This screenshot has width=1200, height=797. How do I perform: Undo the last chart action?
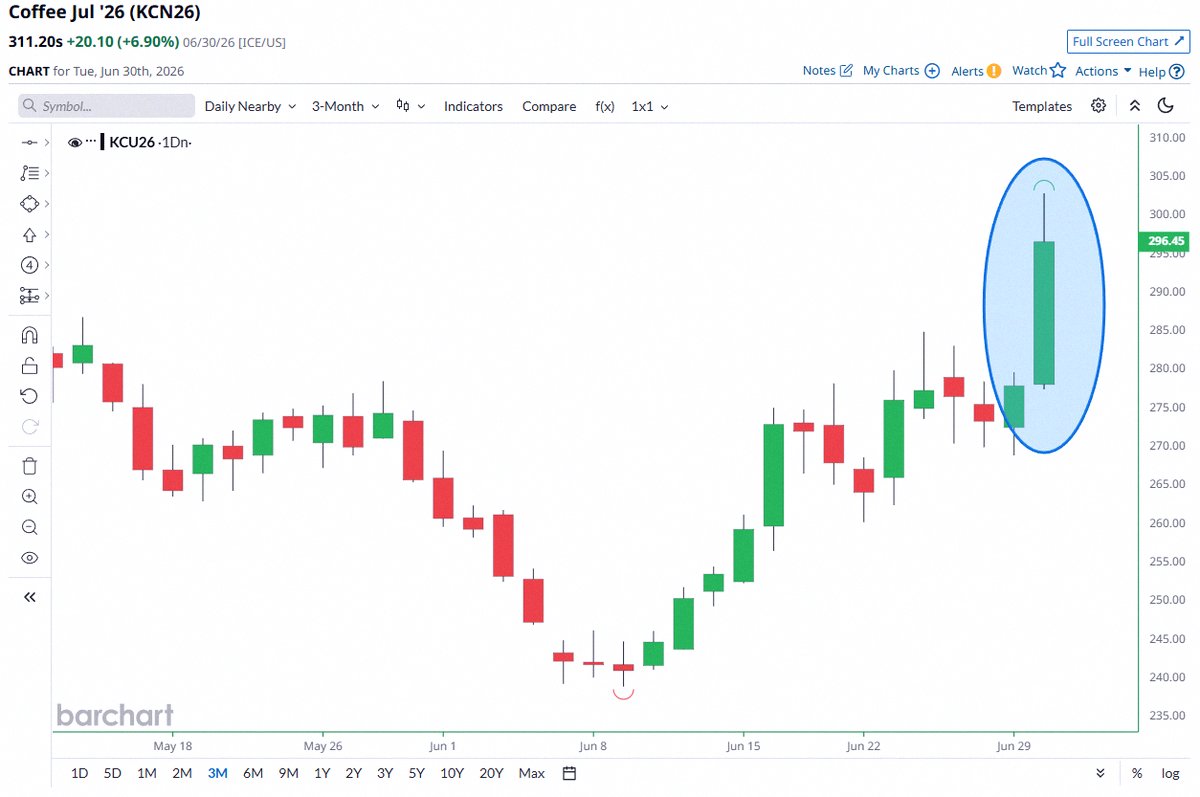tap(29, 396)
